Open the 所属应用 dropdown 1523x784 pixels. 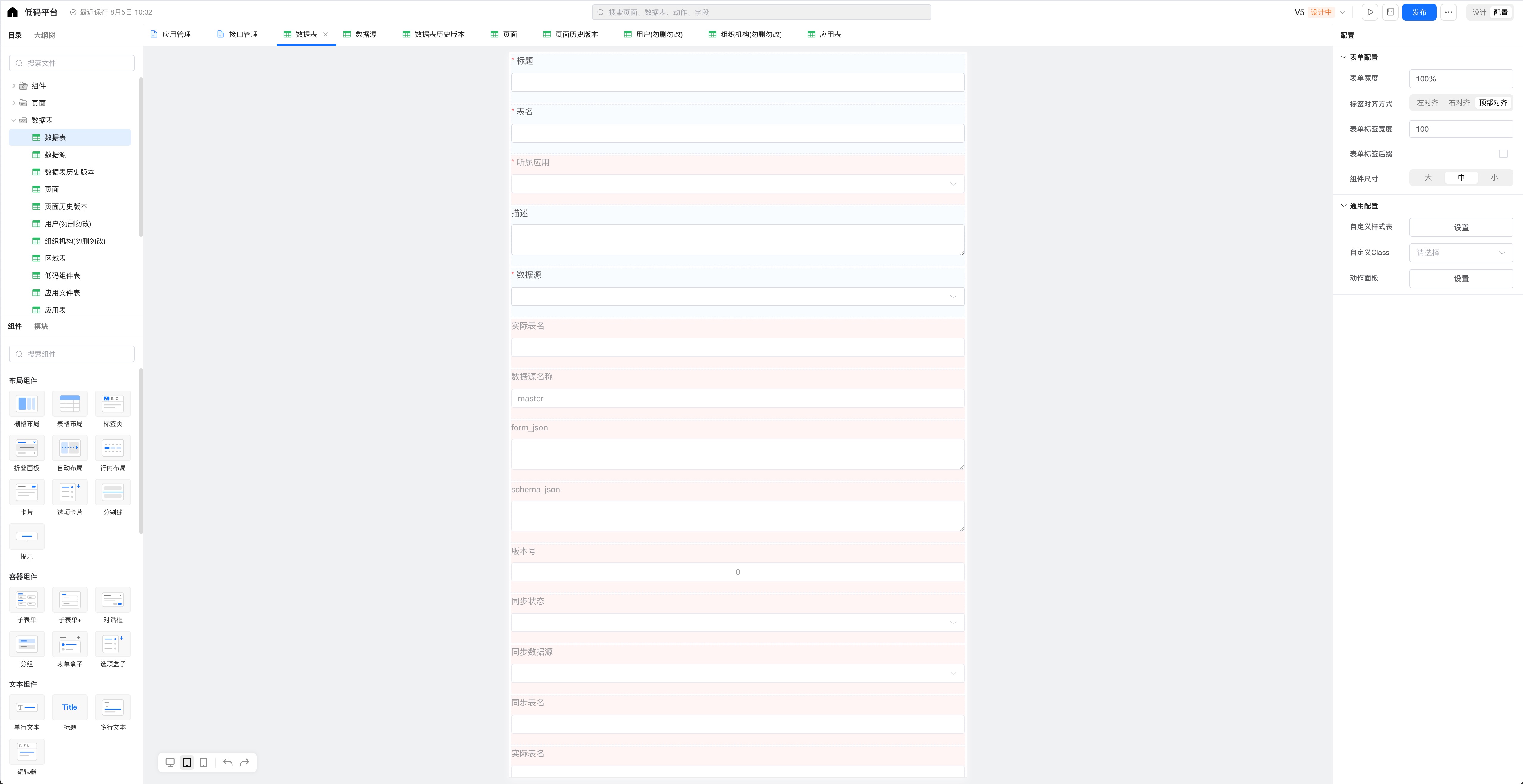point(737,184)
